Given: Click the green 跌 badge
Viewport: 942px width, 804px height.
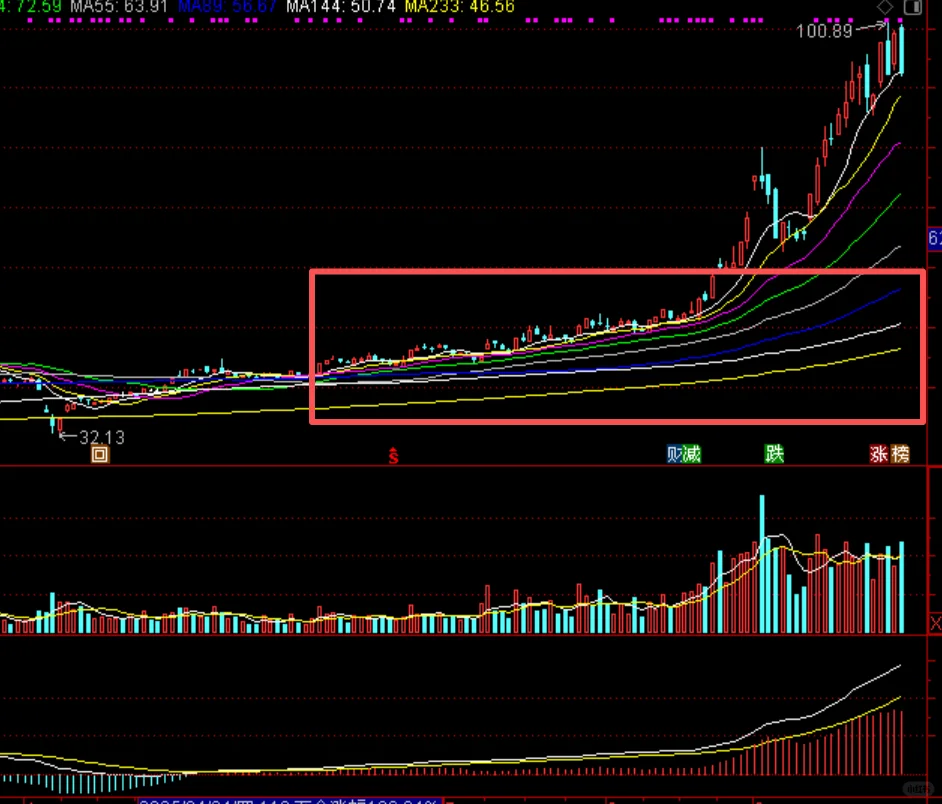Looking at the screenshot, I should coord(774,454).
